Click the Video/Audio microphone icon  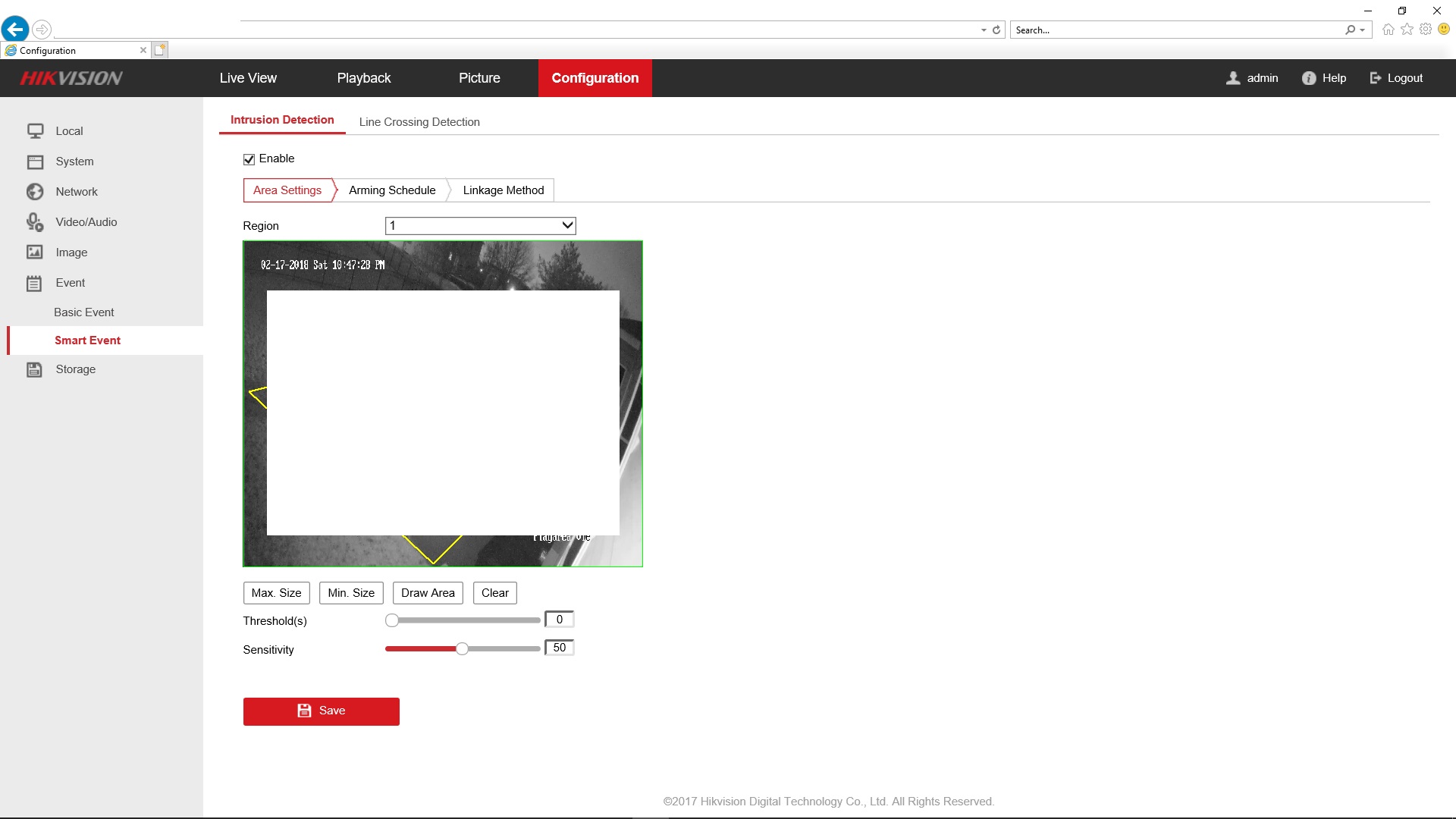pyautogui.click(x=35, y=222)
